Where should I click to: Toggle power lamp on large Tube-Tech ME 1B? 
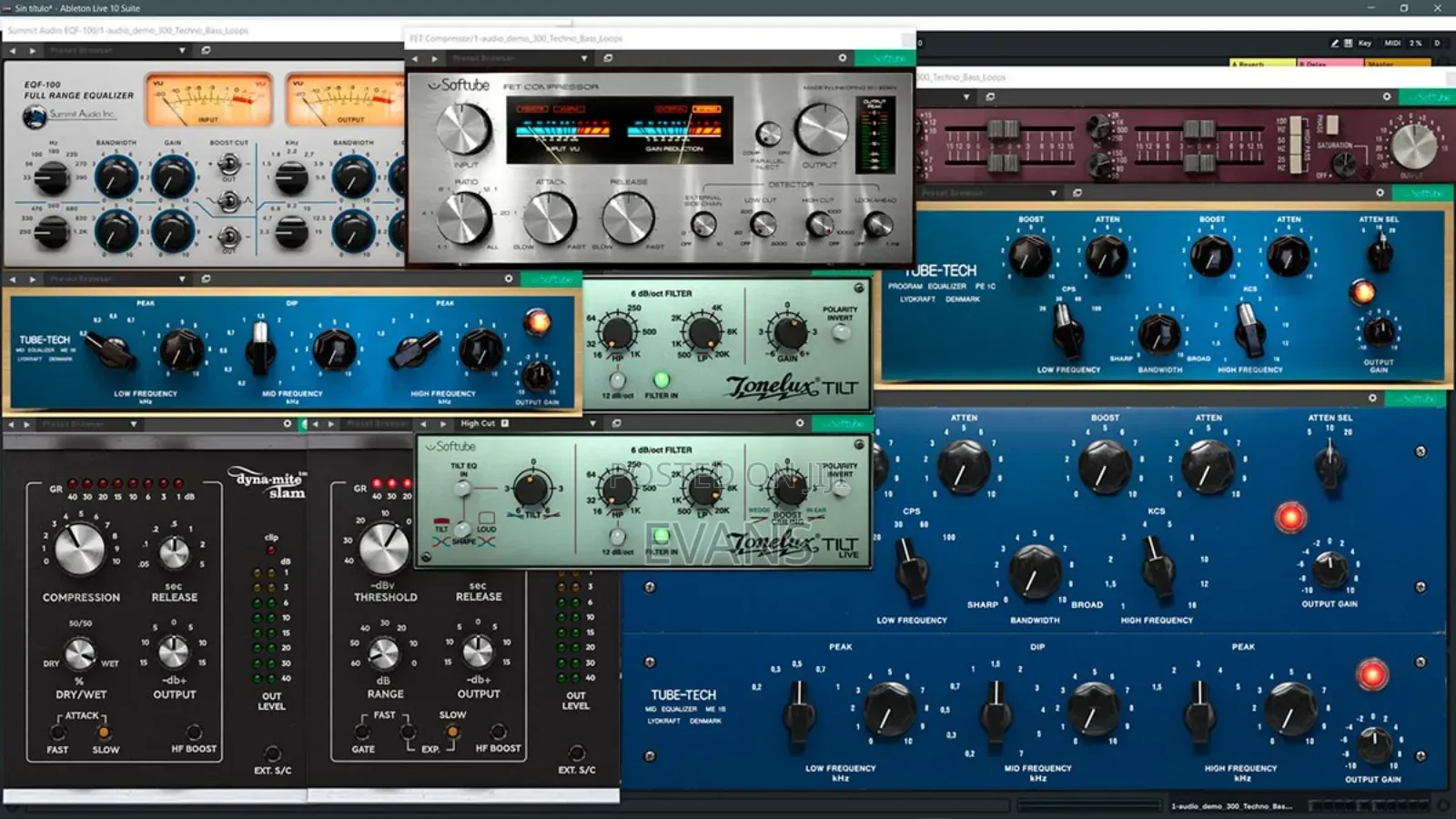pos(1371,674)
